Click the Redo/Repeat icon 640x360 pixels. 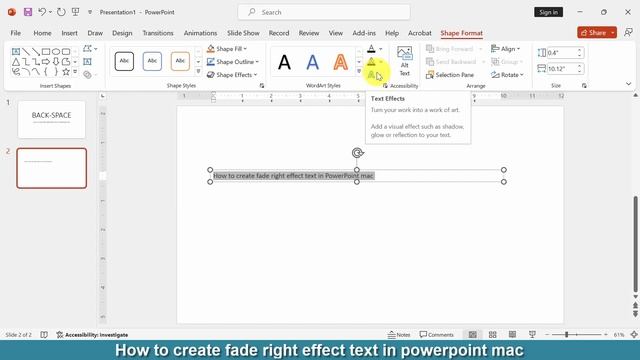coord(61,12)
